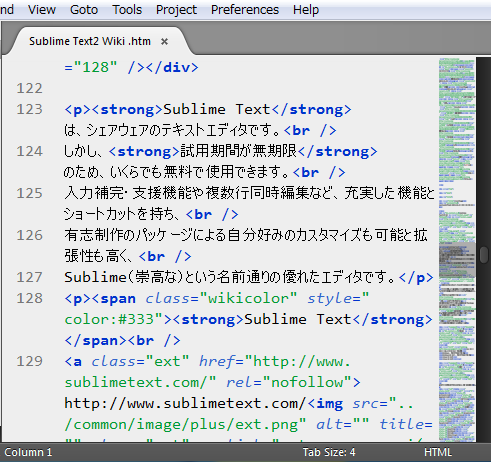Click "wikicolor" class value
Viewport: 491px width, 462px height.
coord(248,298)
